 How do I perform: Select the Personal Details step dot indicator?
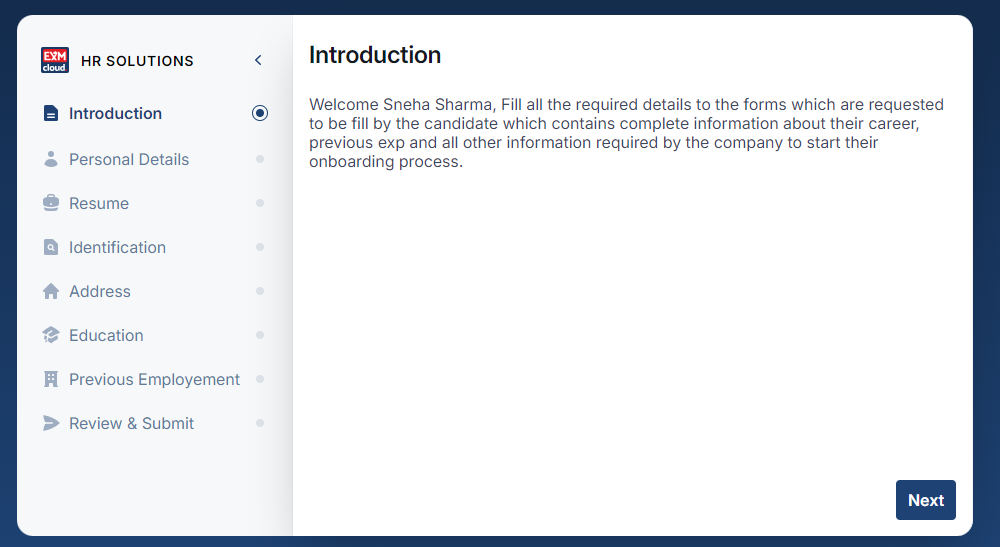pos(260,159)
